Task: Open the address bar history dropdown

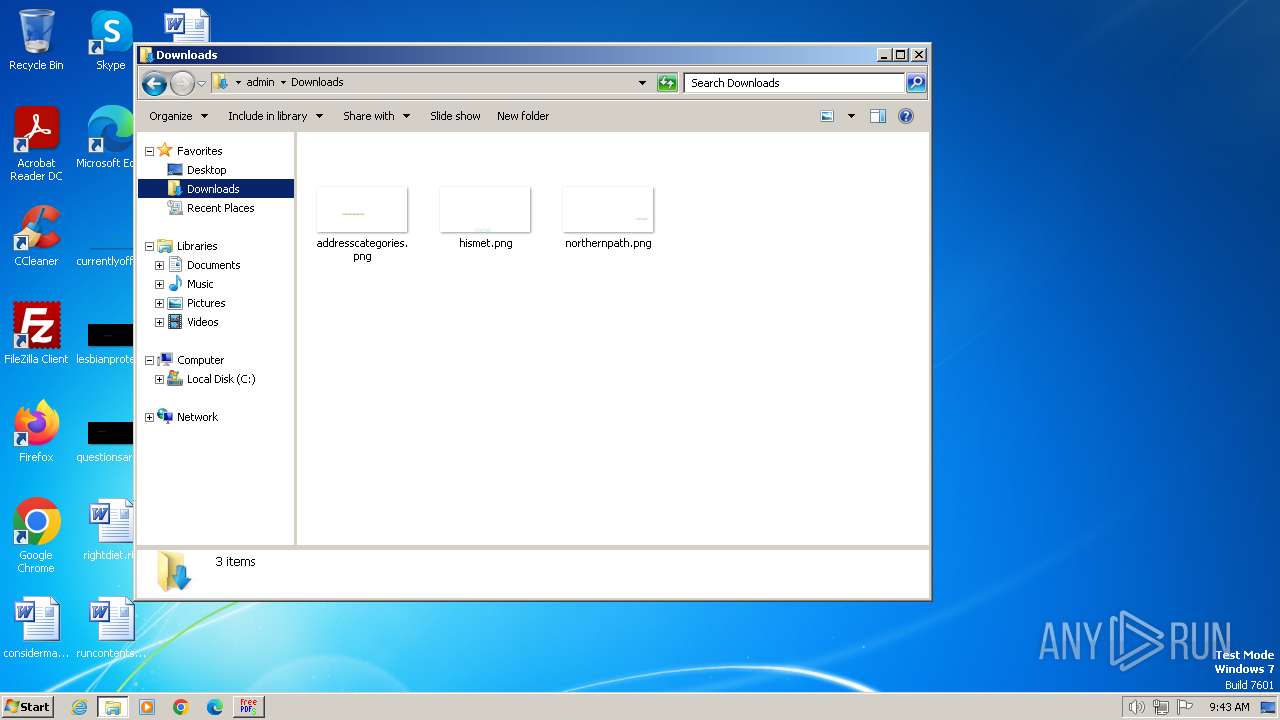Action: pyautogui.click(x=642, y=83)
